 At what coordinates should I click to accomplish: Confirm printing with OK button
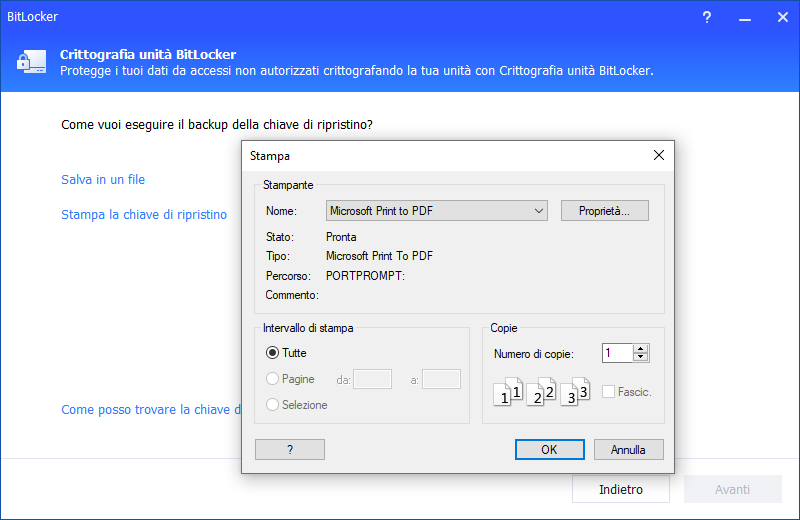pos(549,450)
